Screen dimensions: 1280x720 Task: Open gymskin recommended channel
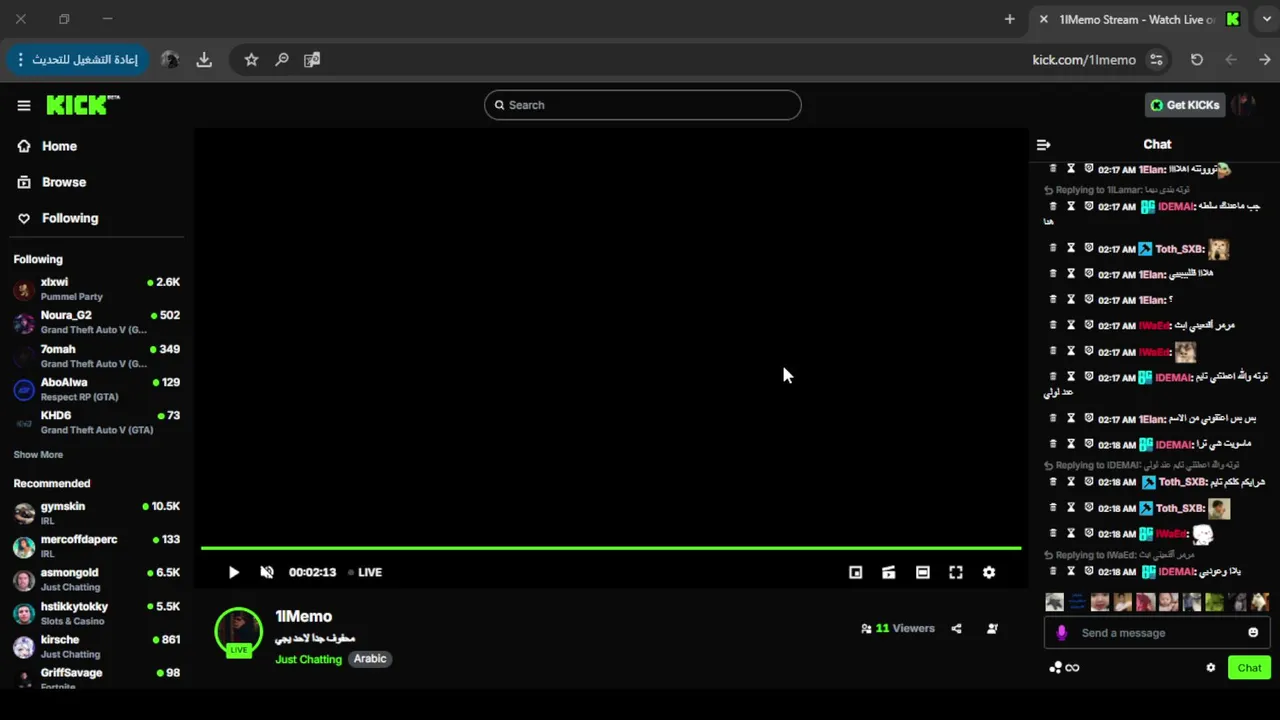click(x=96, y=513)
